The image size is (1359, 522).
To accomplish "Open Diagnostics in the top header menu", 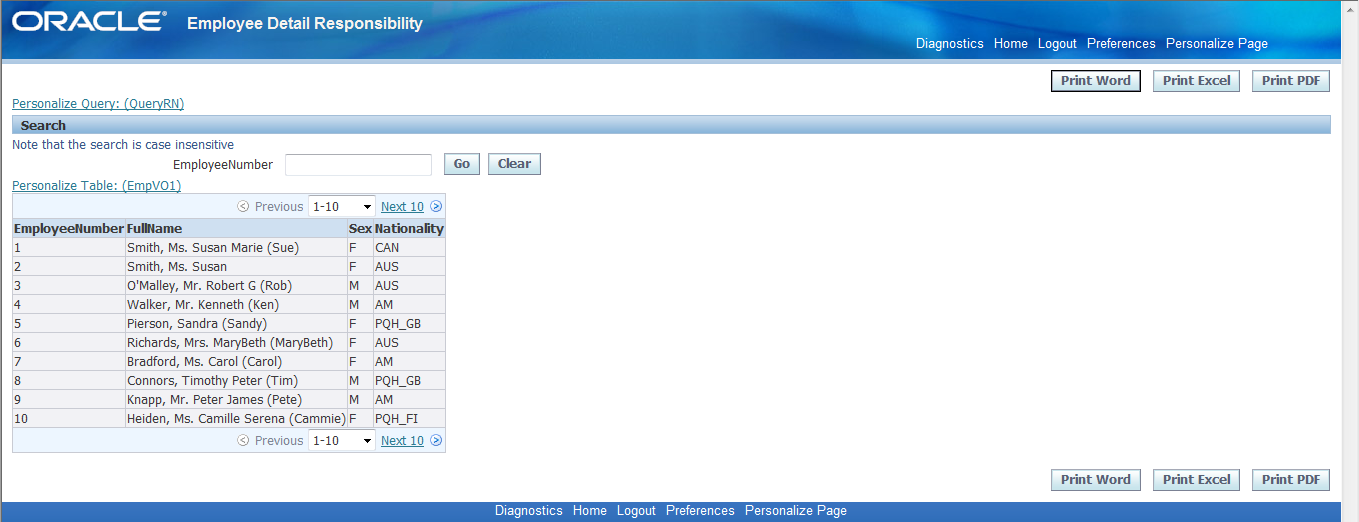I will click(950, 44).
